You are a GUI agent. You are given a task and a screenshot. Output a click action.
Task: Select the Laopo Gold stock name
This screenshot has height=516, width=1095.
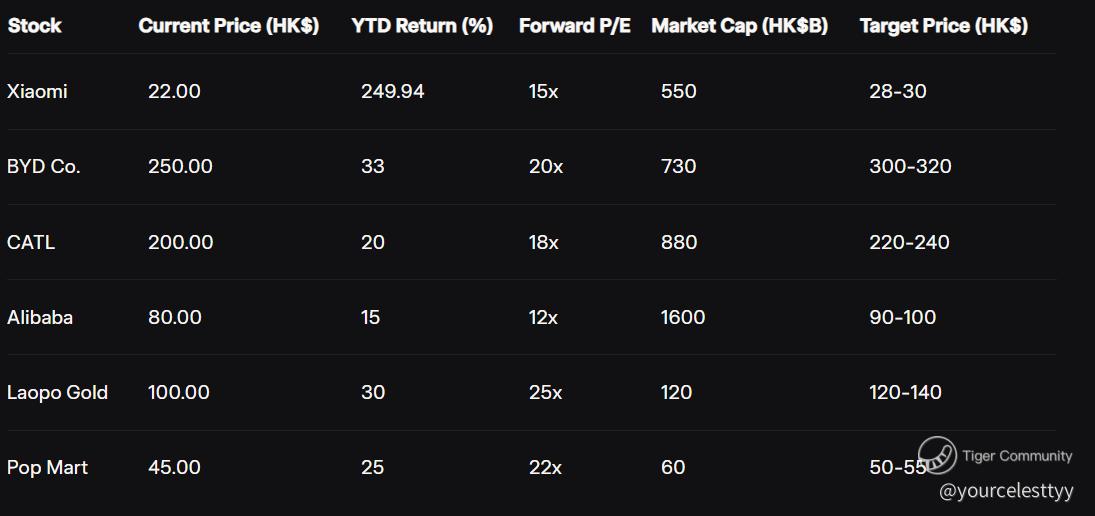pos(57,392)
